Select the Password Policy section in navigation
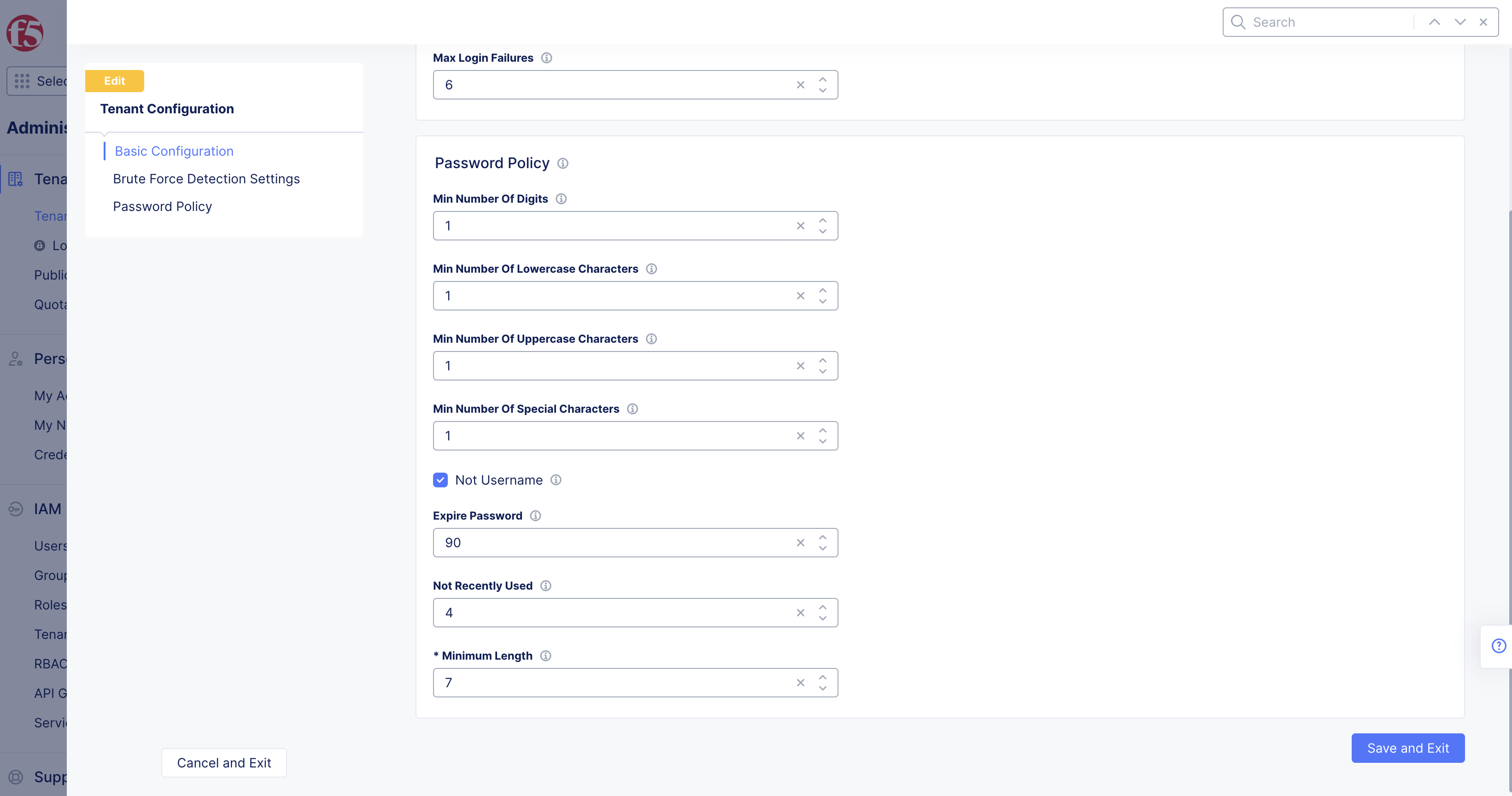This screenshot has width=1512, height=796. pos(163,206)
